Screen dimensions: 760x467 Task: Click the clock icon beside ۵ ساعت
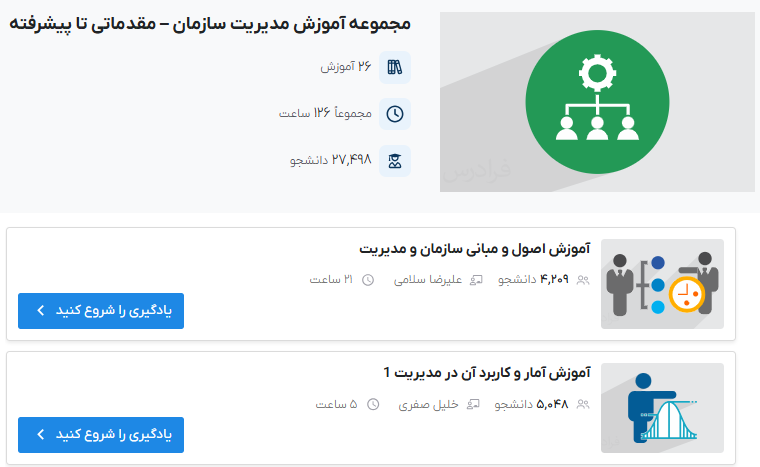[x=373, y=405]
